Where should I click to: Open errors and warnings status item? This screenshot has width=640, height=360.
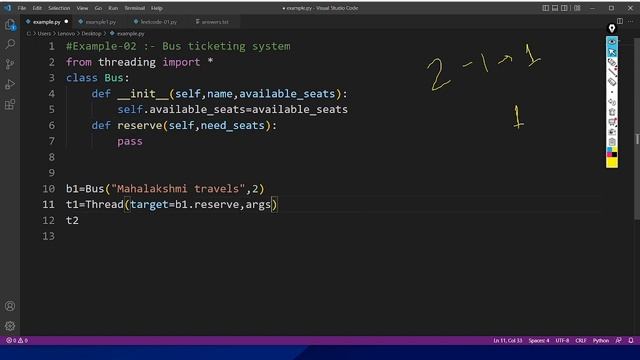click(x=17, y=340)
